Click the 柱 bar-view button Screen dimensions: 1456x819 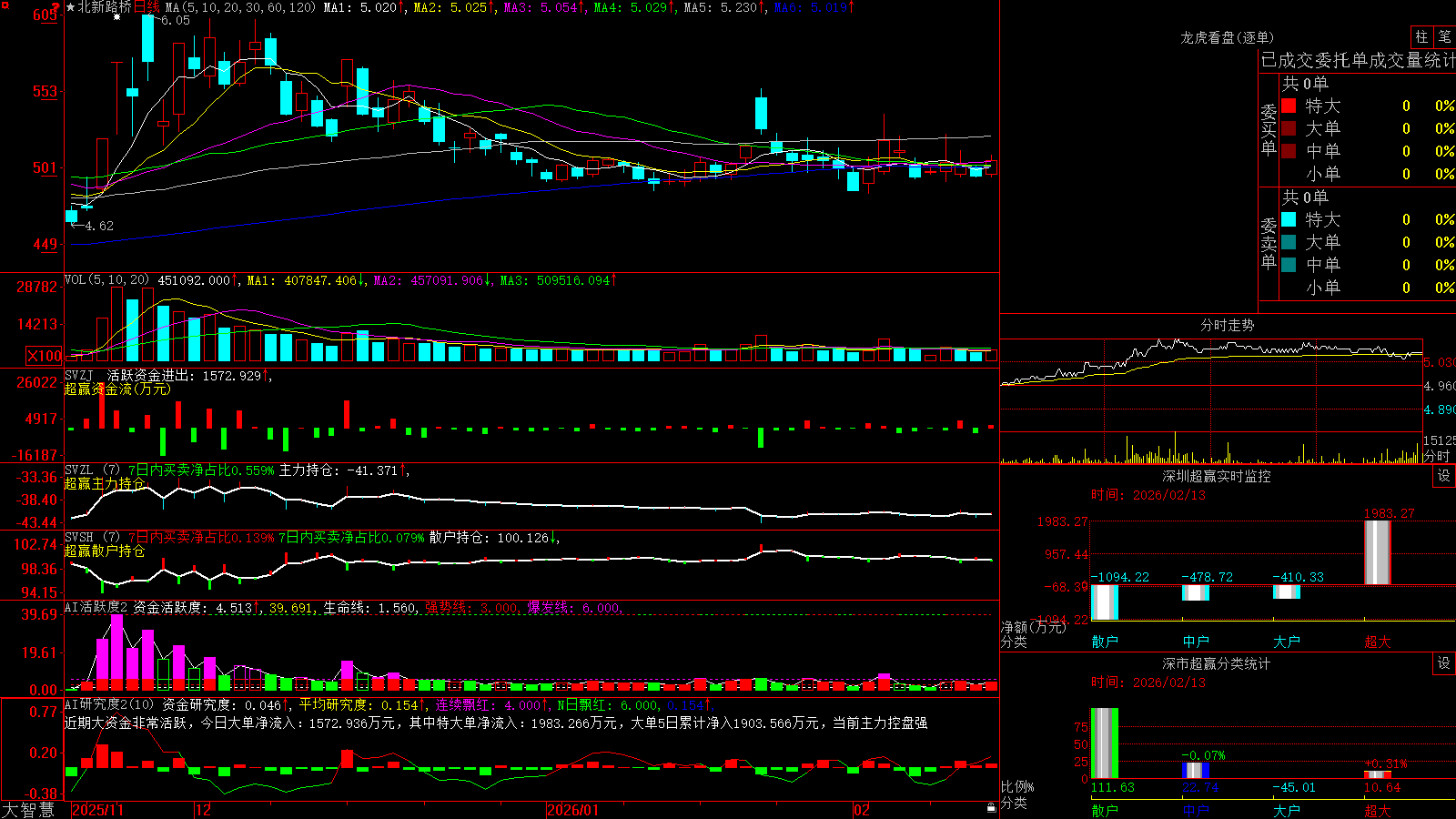click(x=1421, y=37)
